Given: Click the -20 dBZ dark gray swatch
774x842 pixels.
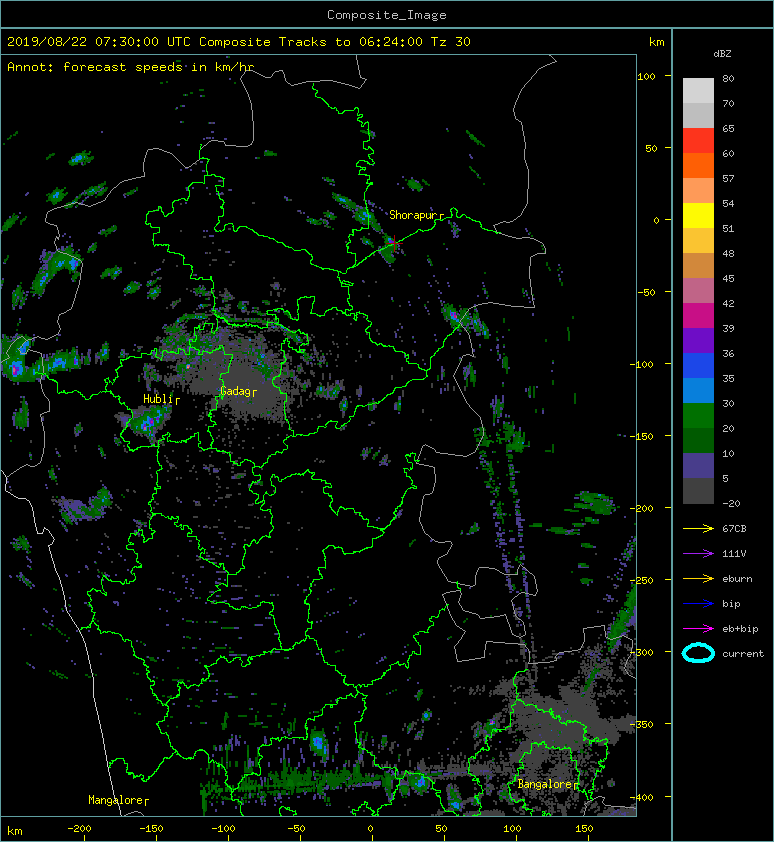Looking at the screenshot, I should (698, 491).
